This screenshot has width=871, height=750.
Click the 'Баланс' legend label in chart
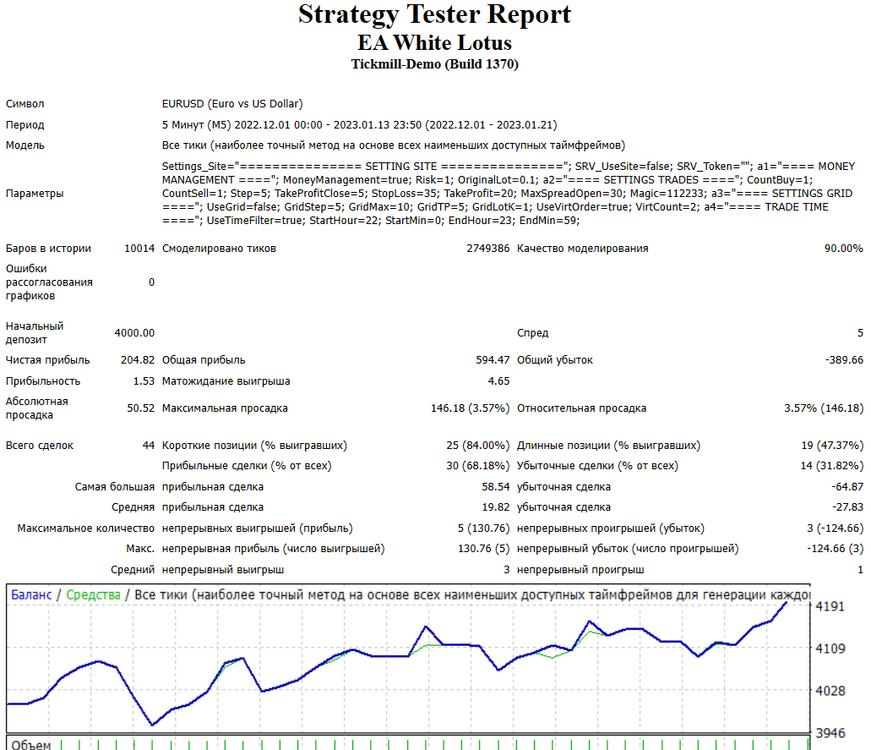(31, 595)
